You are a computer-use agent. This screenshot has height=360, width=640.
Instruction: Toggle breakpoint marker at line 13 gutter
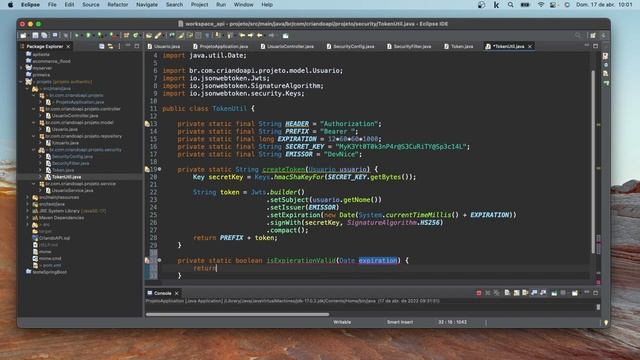147,124
